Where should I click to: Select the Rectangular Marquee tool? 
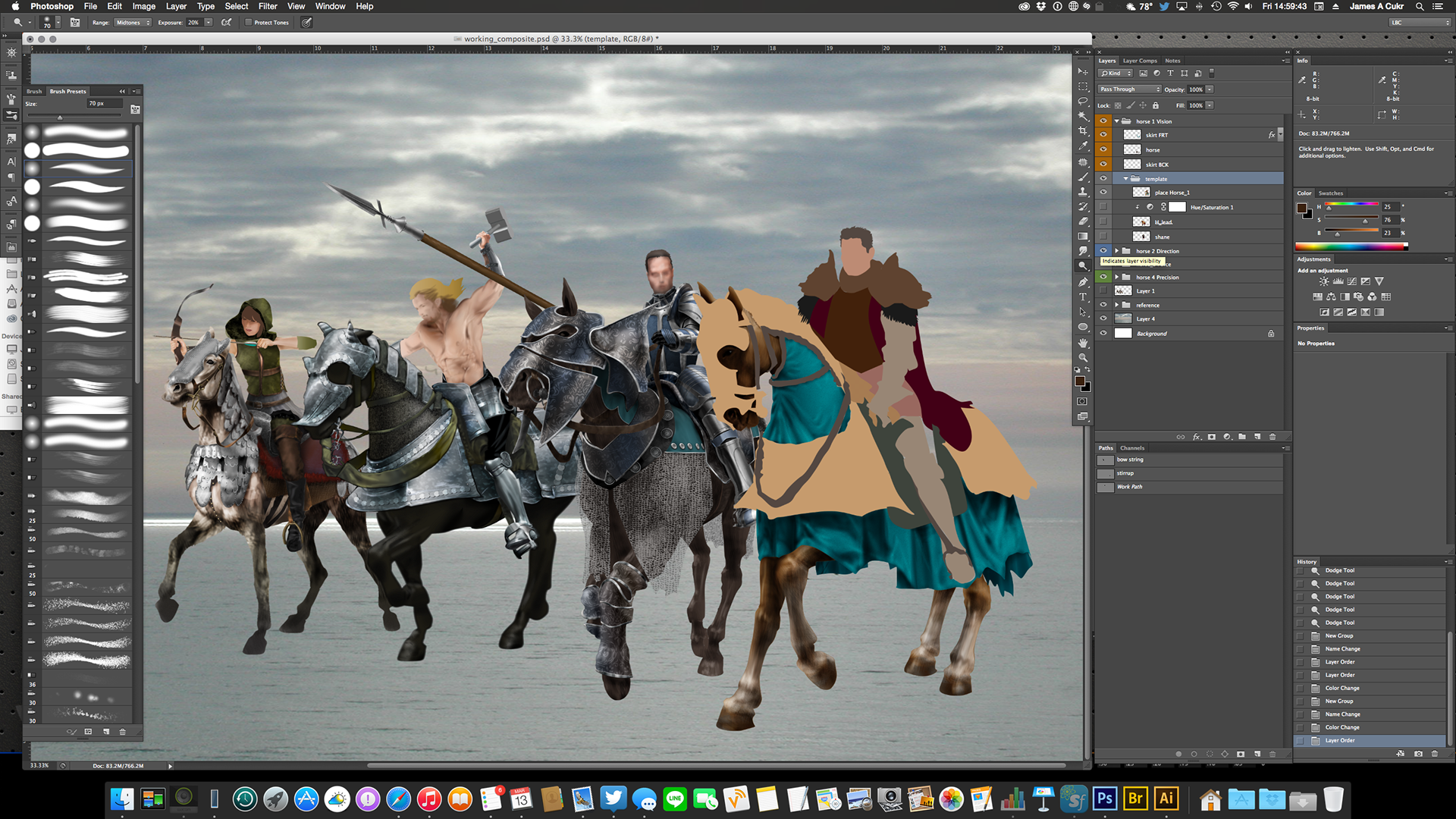coord(1083,86)
